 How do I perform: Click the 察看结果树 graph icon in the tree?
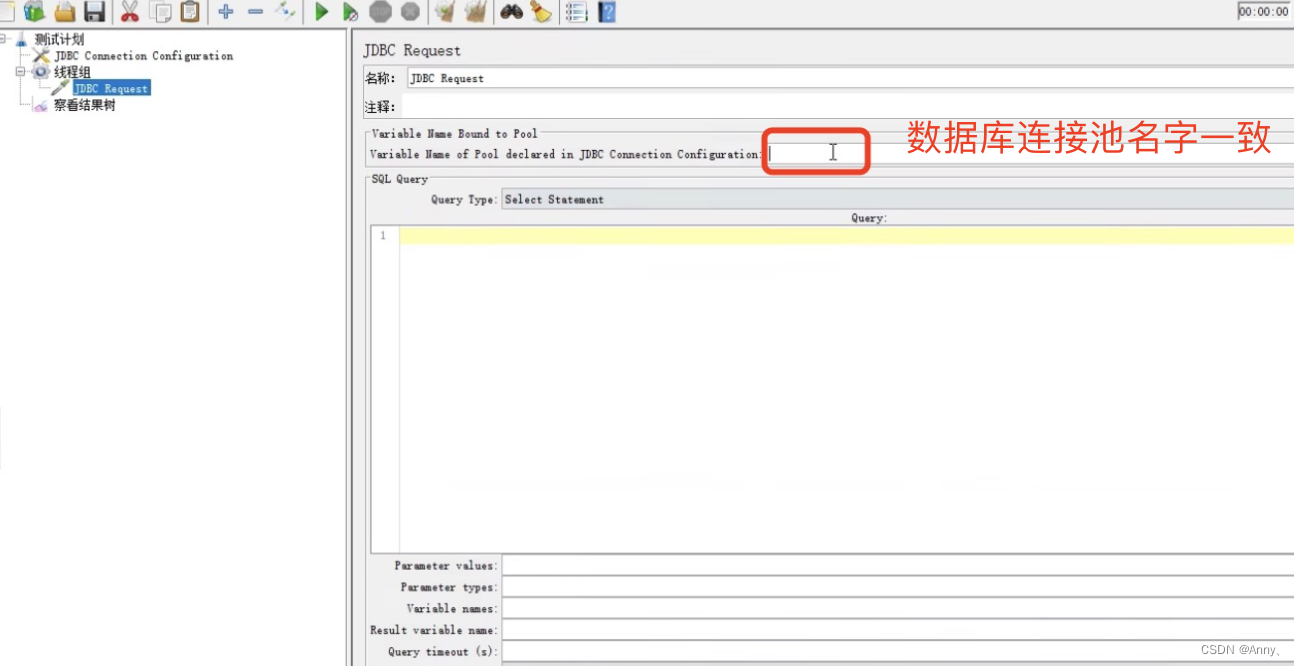click(x=41, y=105)
